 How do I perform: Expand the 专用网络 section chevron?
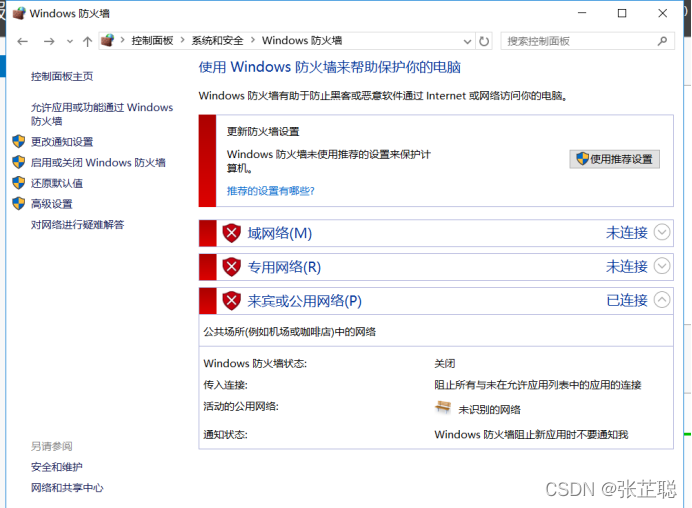(x=662, y=266)
